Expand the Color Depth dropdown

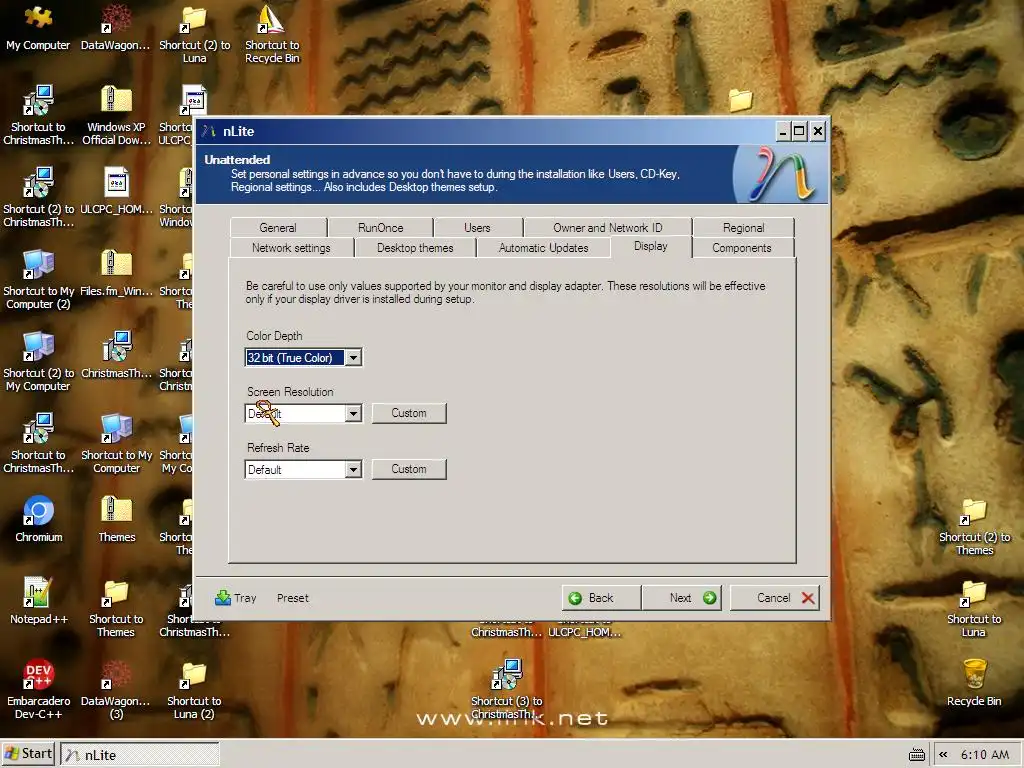click(353, 357)
